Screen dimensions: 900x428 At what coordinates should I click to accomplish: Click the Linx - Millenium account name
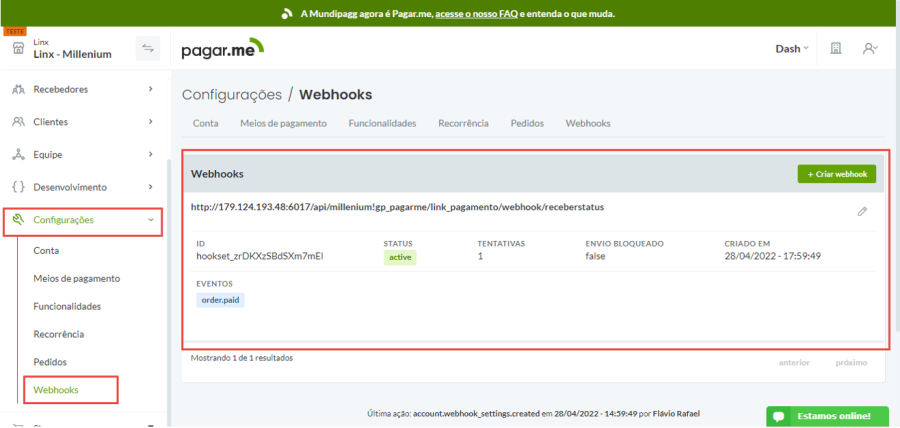tap(72, 55)
